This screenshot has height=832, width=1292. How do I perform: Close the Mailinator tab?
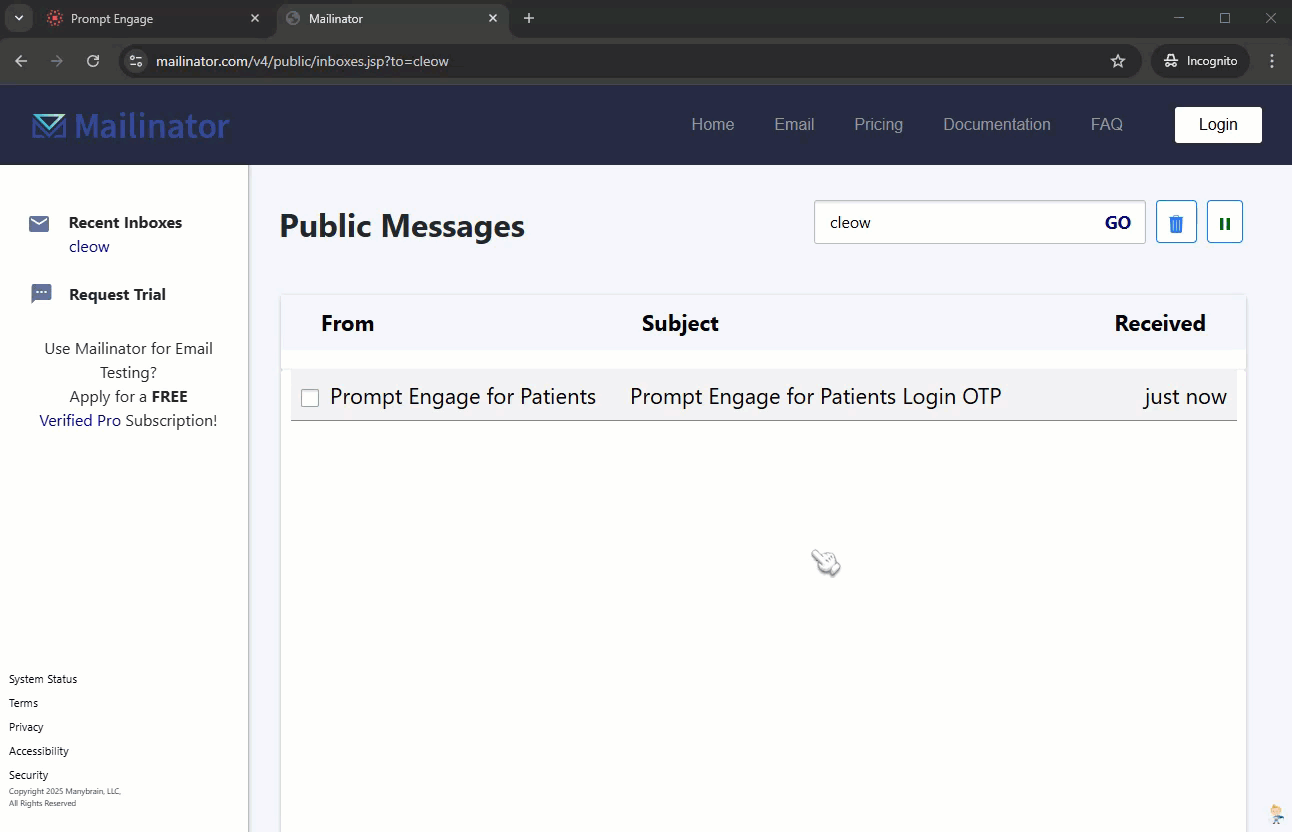pyautogui.click(x=493, y=18)
